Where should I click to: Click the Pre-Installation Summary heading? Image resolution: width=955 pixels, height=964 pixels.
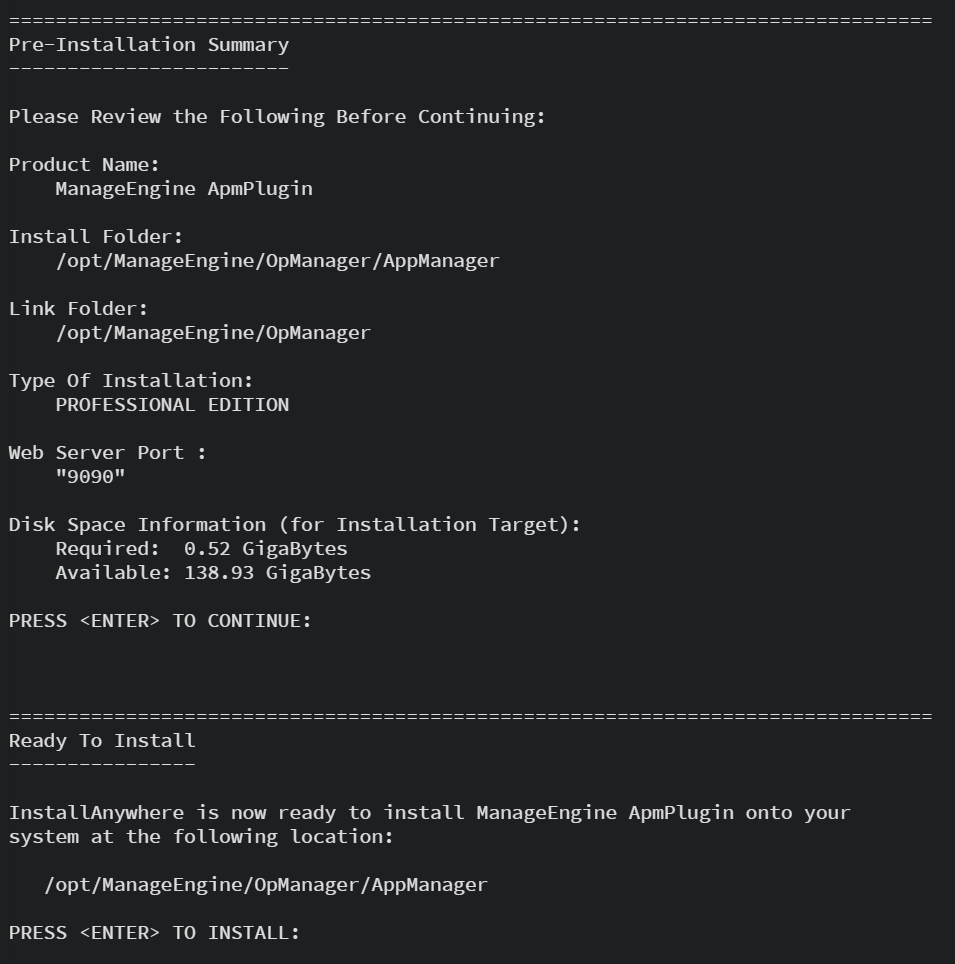(x=149, y=44)
